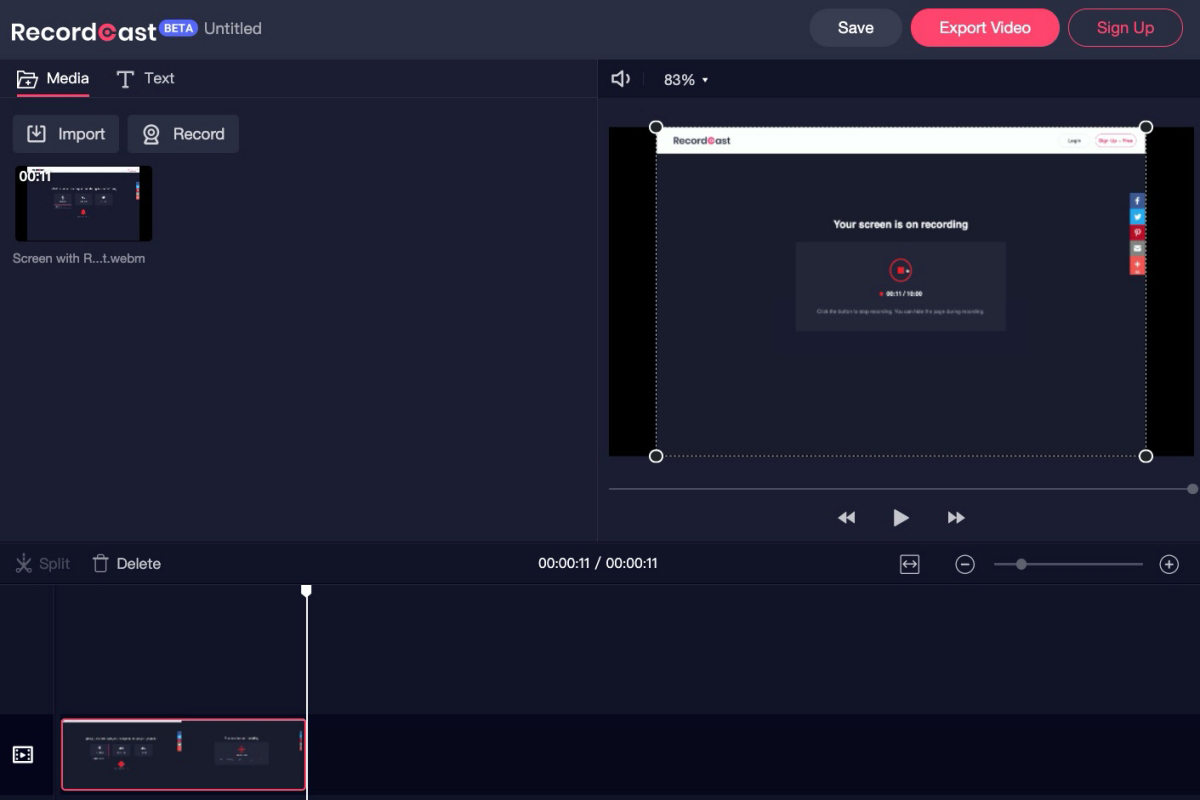This screenshot has height=800, width=1200.
Task: Click the Record button
Action: coord(183,134)
